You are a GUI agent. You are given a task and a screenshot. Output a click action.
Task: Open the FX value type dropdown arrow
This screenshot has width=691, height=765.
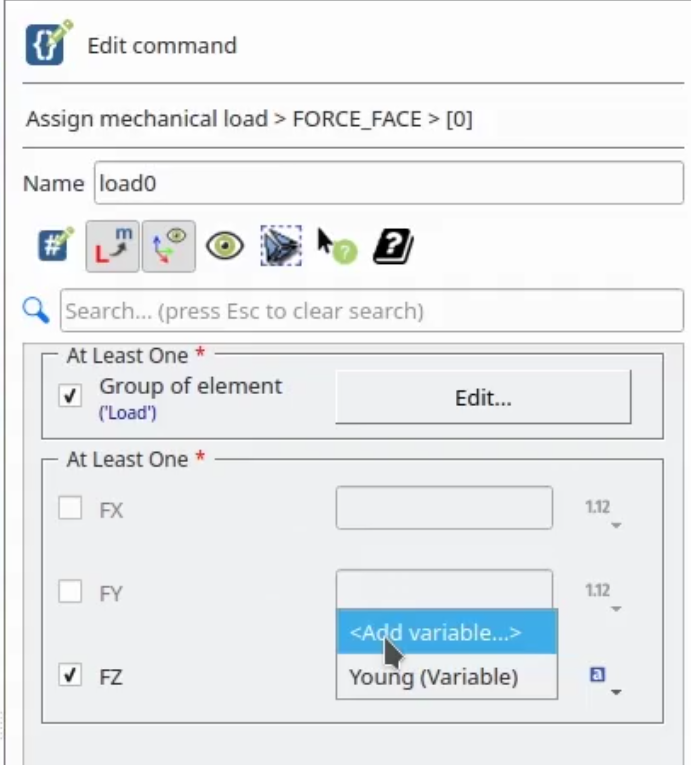[x=616, y=525]
